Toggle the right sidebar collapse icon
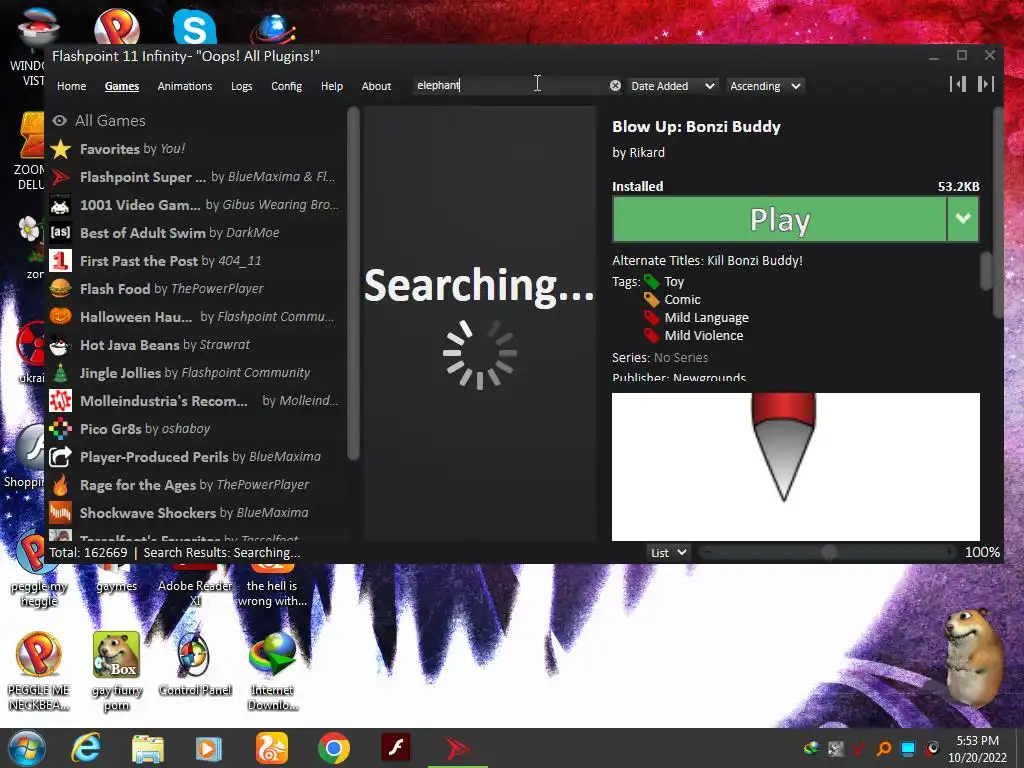Viewport: 1024px width, 768px height. (985, 84)
